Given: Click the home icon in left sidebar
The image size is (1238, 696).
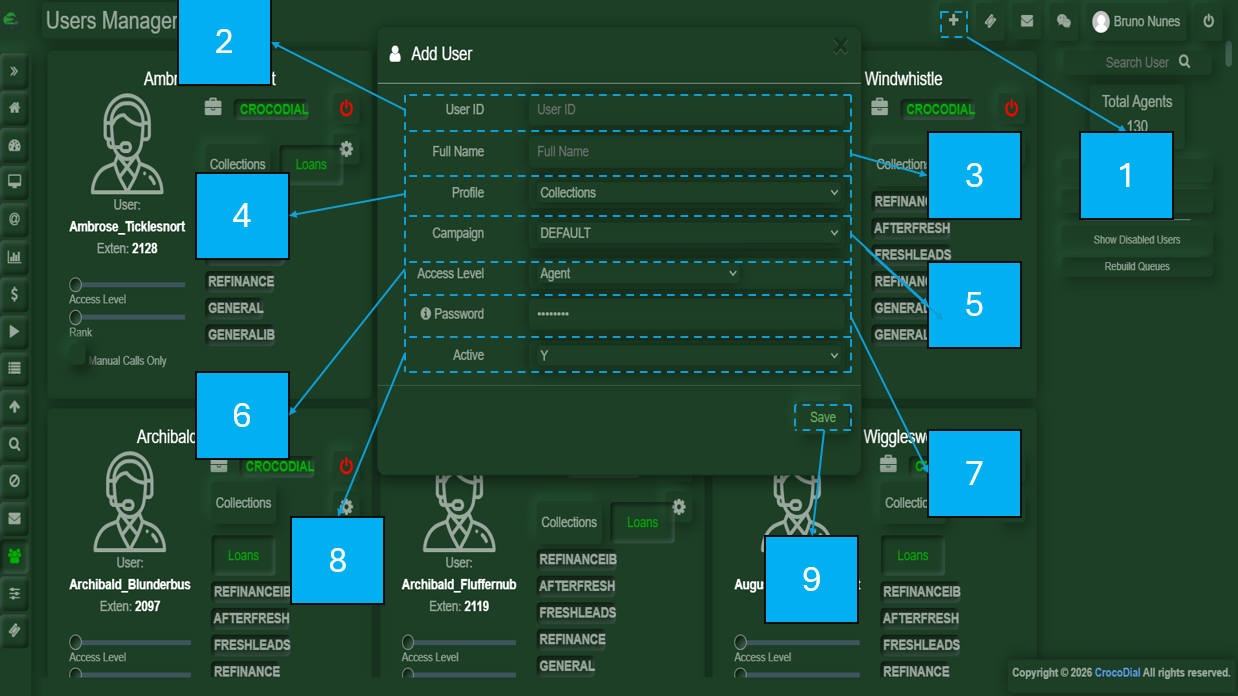Looking at the screenshot, I should (15, 108).
